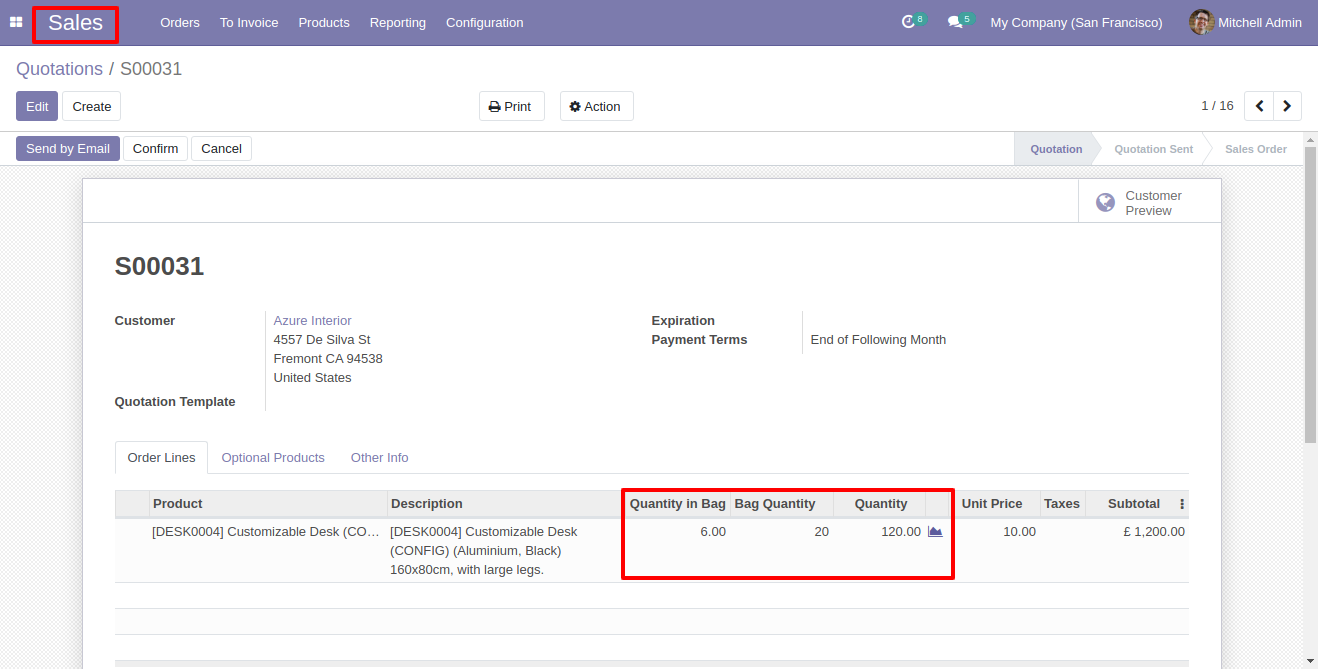
Task: Open the Products menu
Action: point(324,22)
